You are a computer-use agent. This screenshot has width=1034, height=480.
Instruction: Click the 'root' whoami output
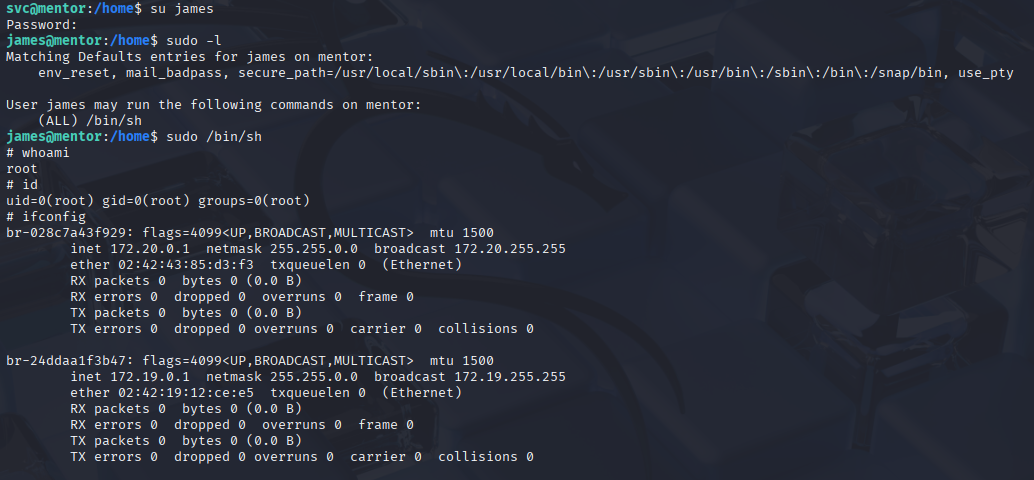click(x=22, y=169)
